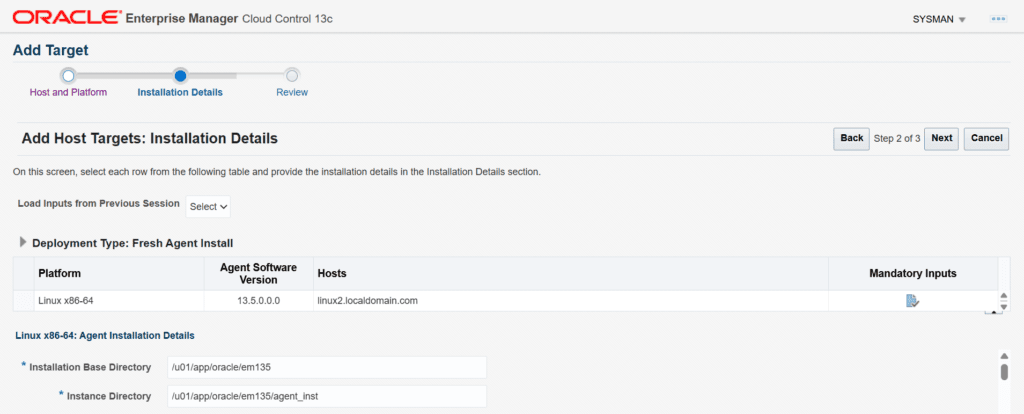This screenshot has height=414, width=1024.
Task: Jump to the Review step
Action: (292, 92)
